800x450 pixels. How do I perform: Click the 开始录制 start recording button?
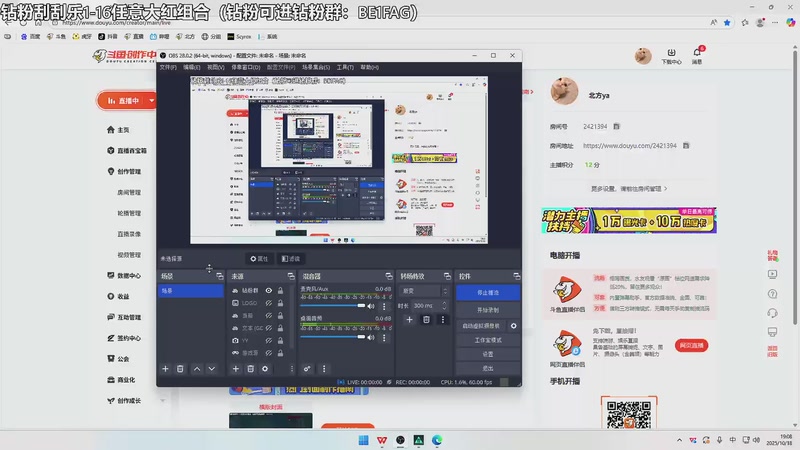pyautogui.click(x=488, y=310)
